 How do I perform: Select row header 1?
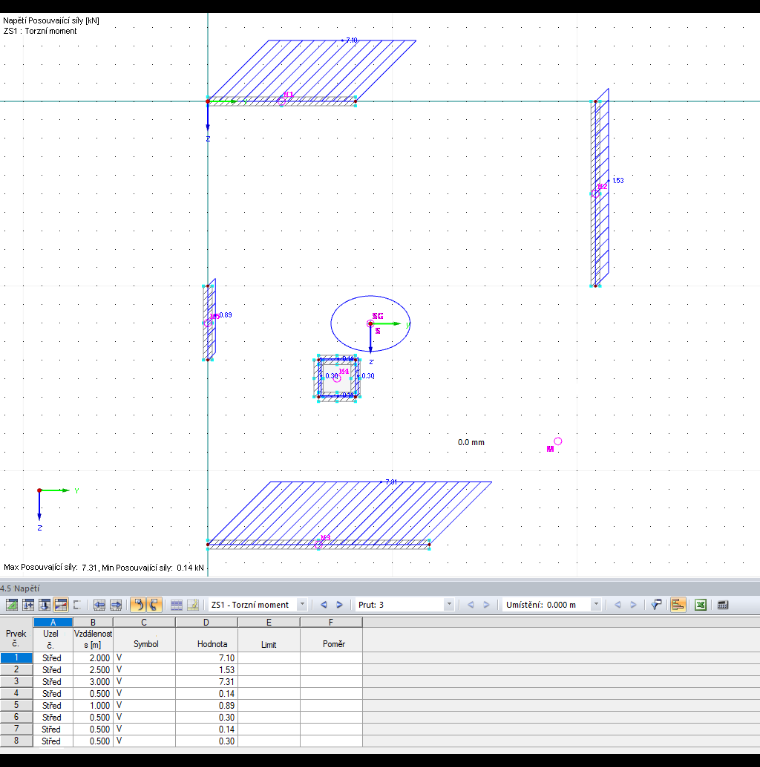[16, 657]
